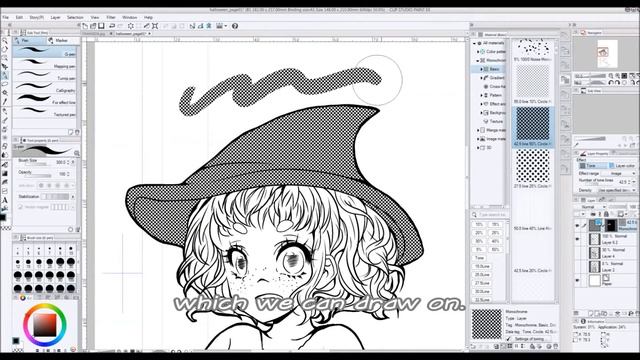Expand the 3D material folder
Viewport: 640px width, 360px height.
(478, 148)
